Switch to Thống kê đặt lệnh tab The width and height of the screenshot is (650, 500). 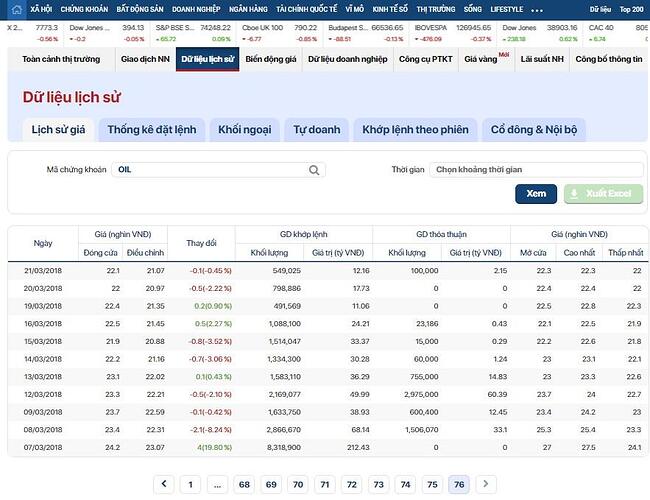pyautogui.click(x=153, y=129)
